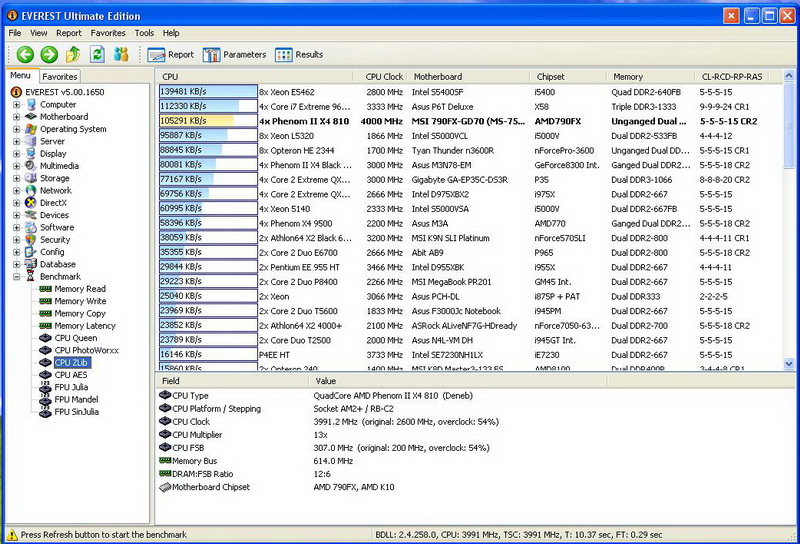The height and width of the screenshot is (544, 800).
Task: Open the Parameters toolbar button
Action: 235,55
